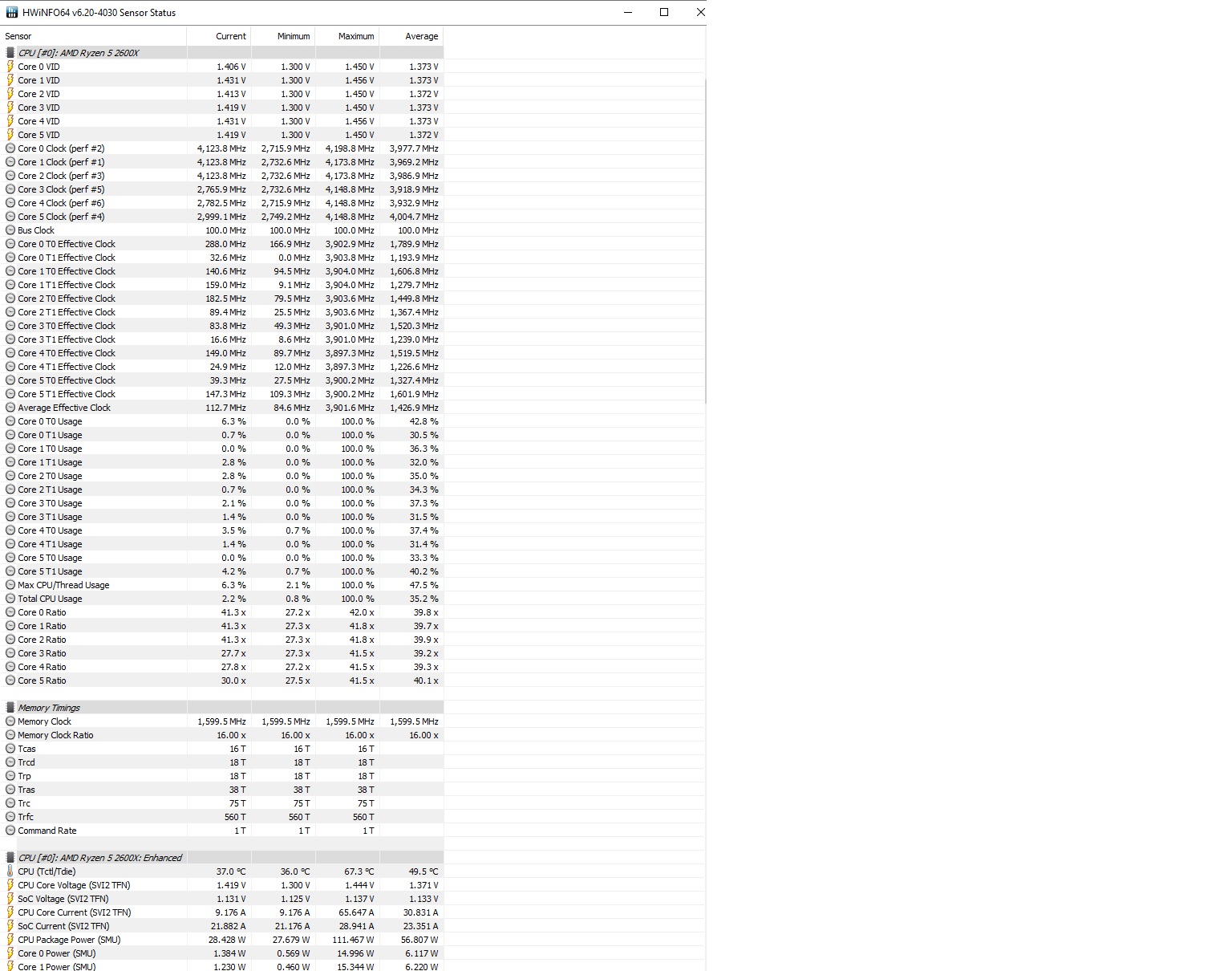Image resolution: width=1232 pixels, height=971 pixels.
Task: Select the Core 5 T1 Effective Clock row
Action: (221, 394)
